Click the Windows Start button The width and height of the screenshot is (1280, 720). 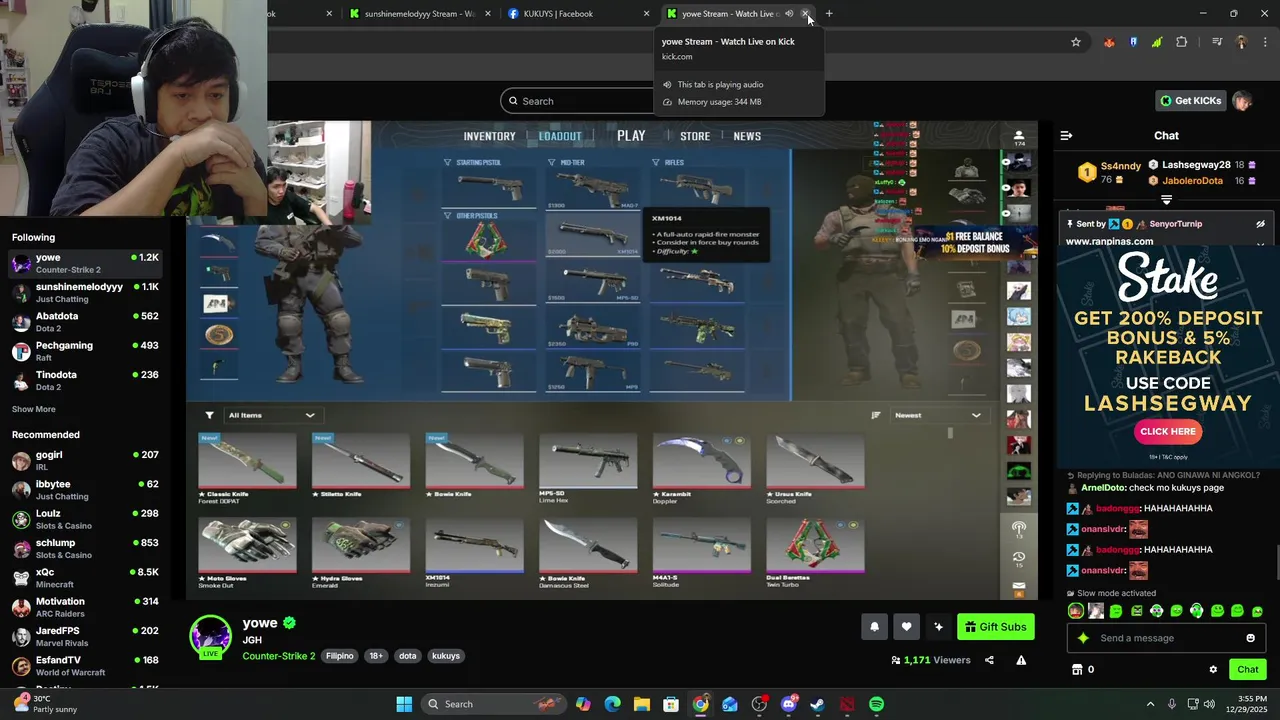point(404,704)
